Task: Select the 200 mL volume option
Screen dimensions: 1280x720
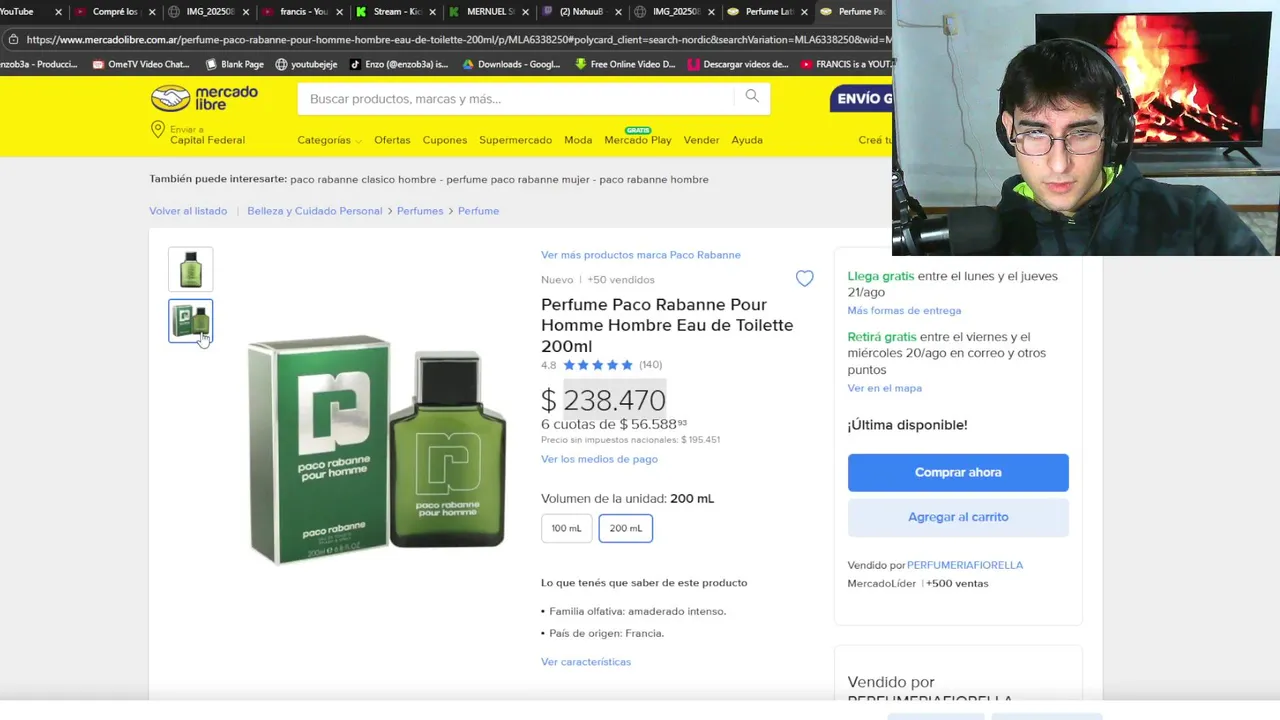Action: click(626, 528)
